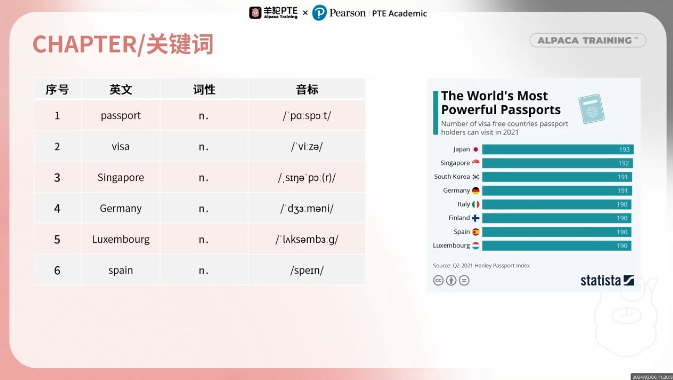Viewport: 673px width, 380px height.
Task: Click row number 1 cell
Action: click(57, 116)
